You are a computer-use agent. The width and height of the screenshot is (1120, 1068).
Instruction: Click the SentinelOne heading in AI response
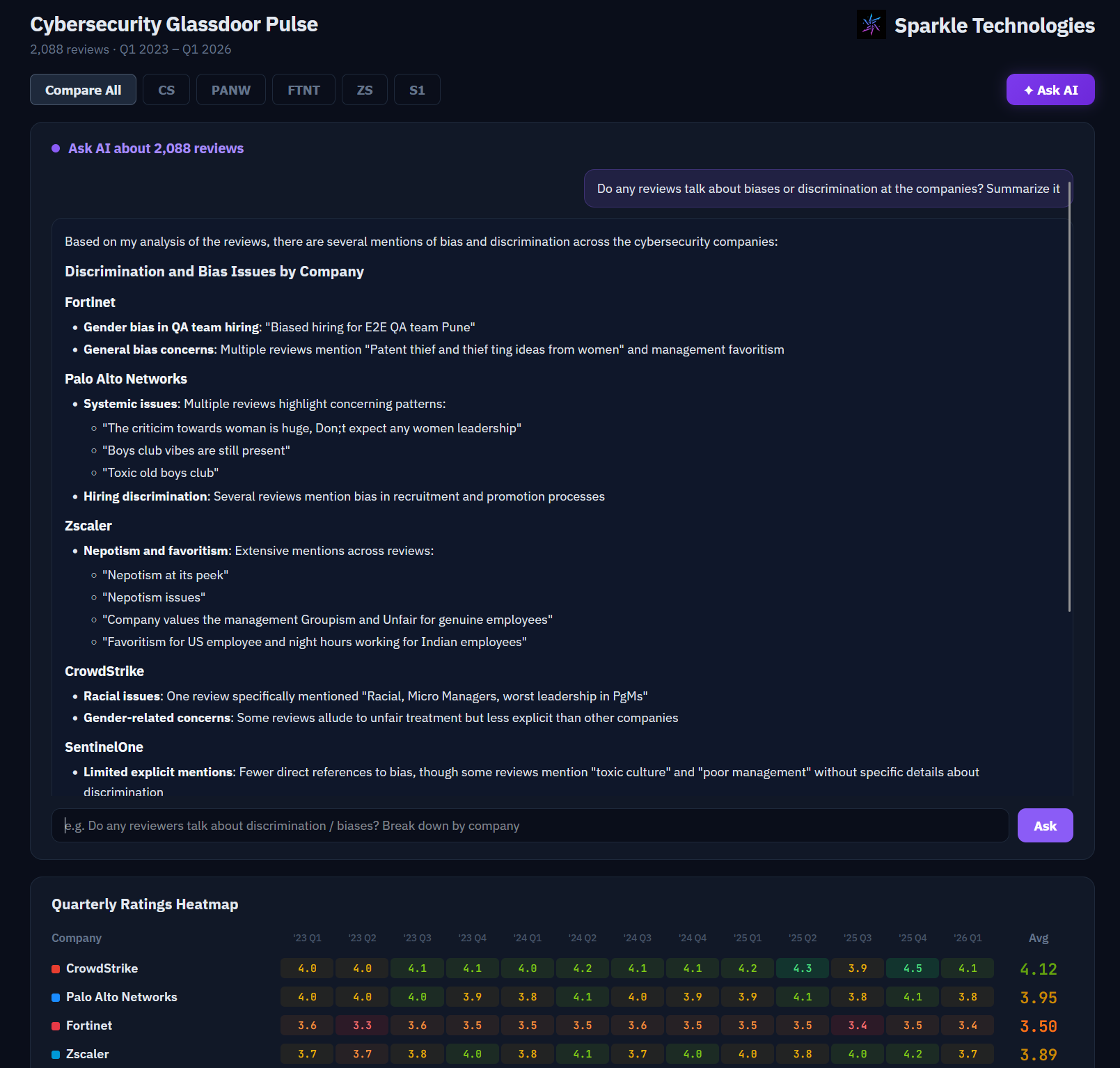point(104,747)
